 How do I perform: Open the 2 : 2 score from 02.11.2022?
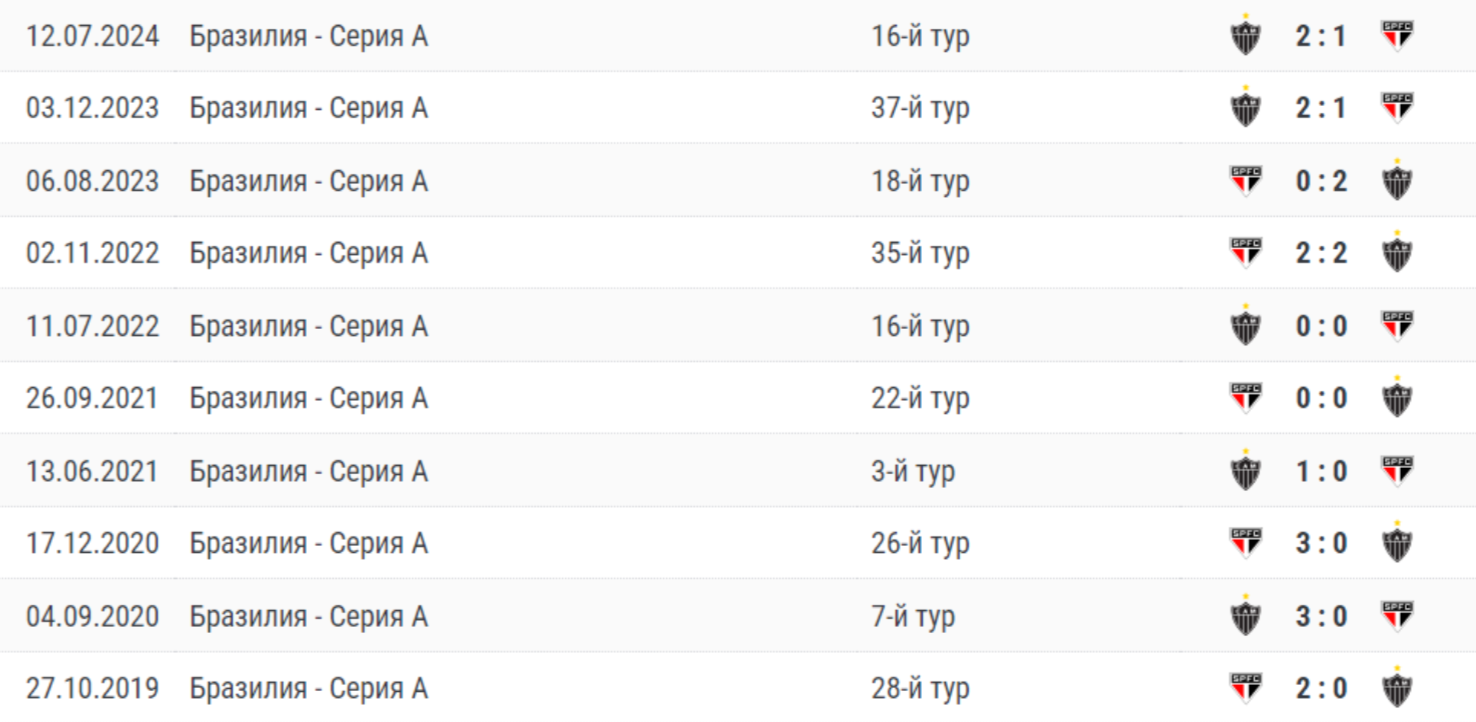pyautogui.click(x=1321, y=253)
